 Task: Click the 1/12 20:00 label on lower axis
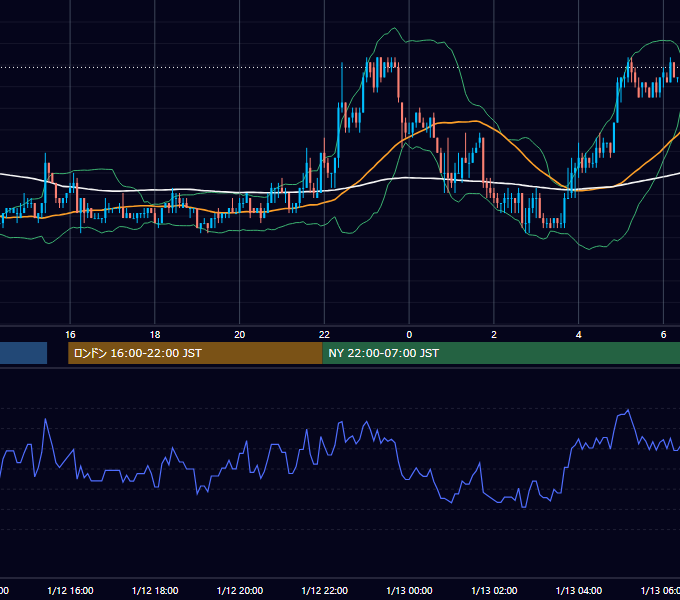pyautogui.click(x=239, y=590)
